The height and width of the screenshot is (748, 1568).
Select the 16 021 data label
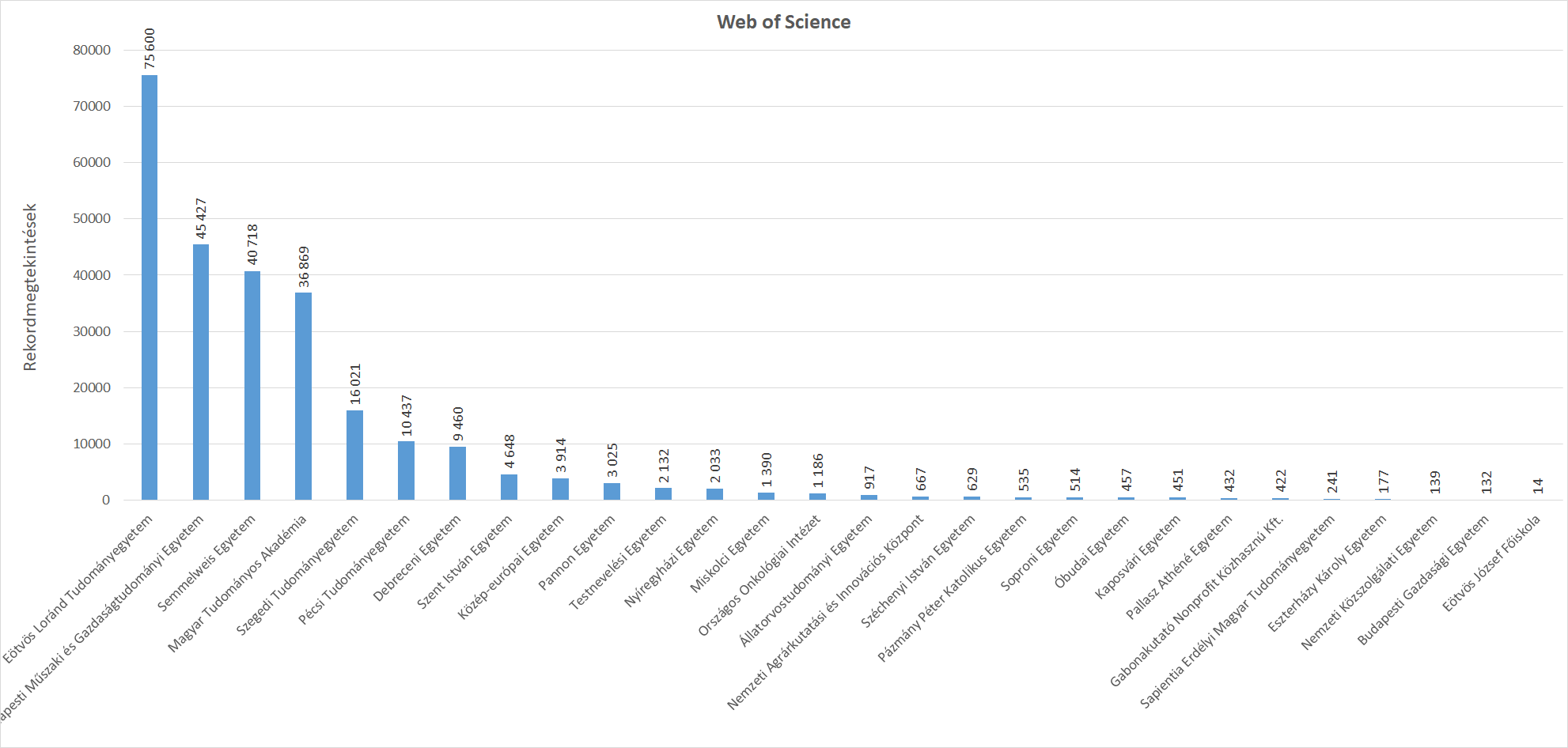355,383
